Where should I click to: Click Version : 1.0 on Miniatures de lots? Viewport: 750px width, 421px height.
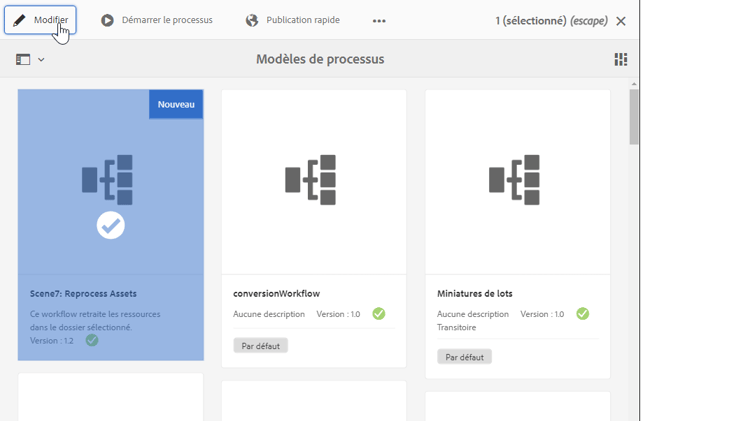pos(542,314)
